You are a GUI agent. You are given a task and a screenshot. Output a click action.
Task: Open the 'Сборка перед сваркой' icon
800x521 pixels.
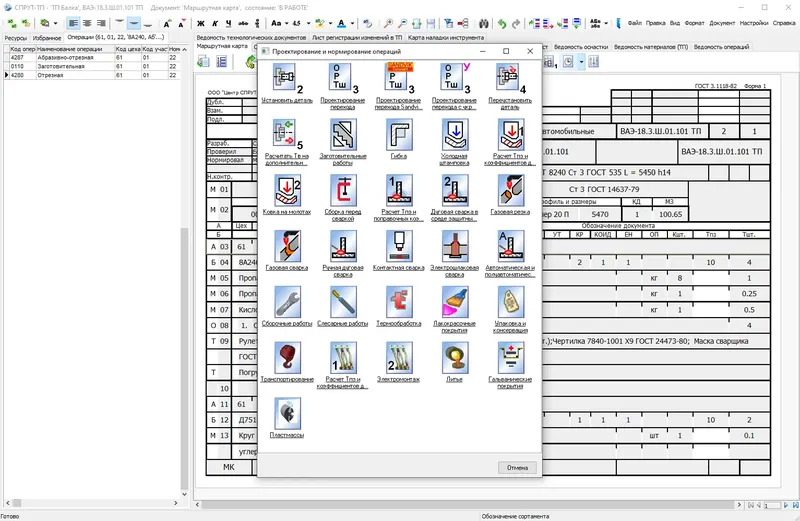342,189
